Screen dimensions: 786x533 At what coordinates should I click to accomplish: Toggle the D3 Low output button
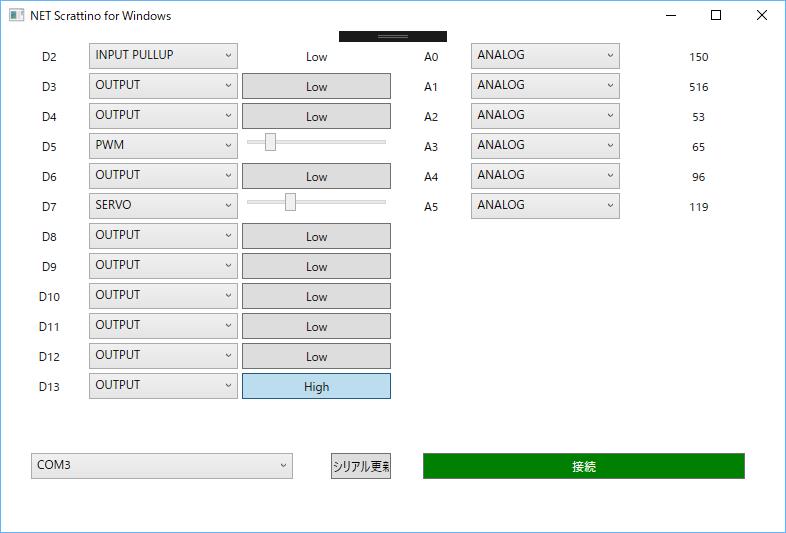(316, 86)
